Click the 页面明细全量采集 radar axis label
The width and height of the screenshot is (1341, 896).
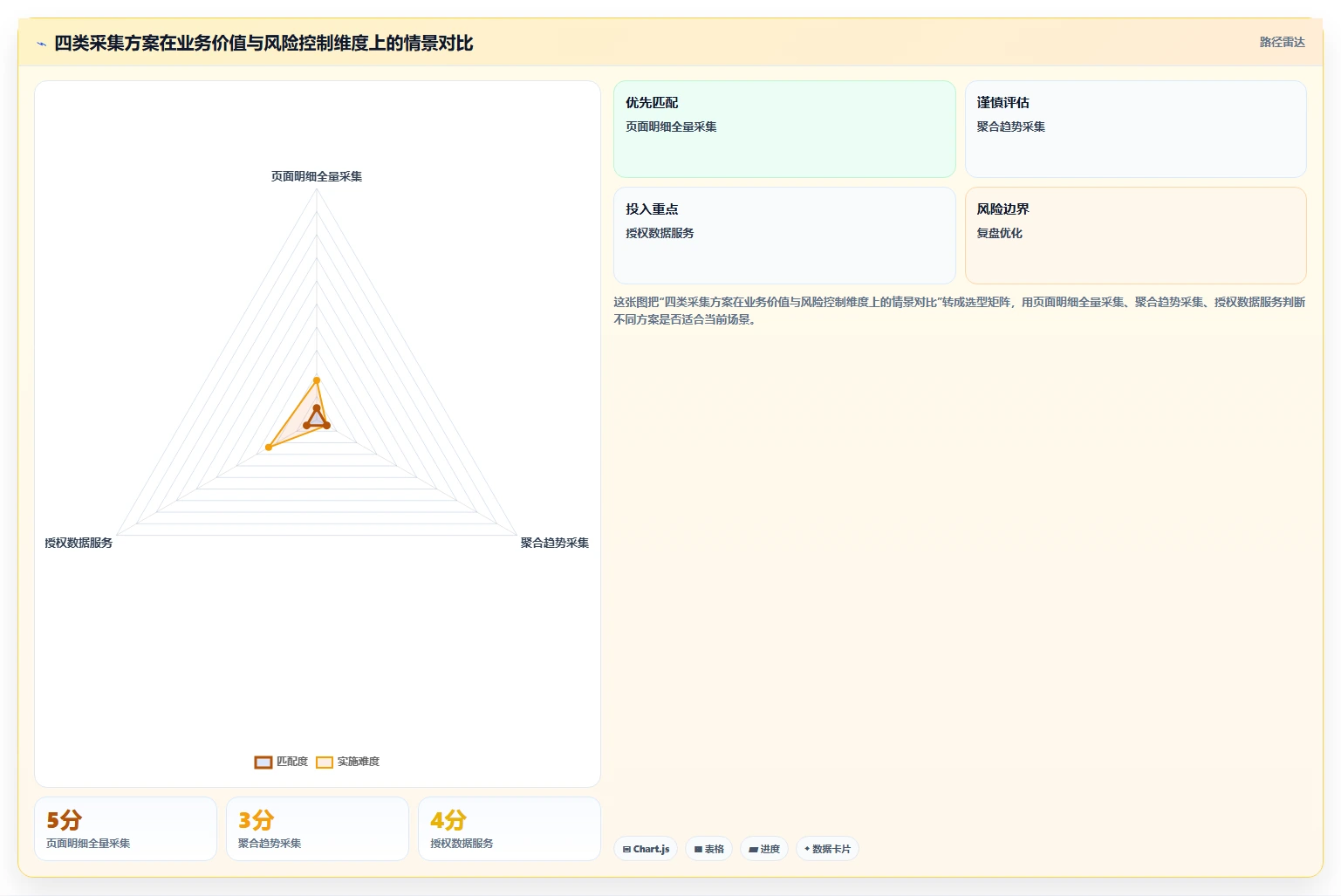(x=317, y=176)
